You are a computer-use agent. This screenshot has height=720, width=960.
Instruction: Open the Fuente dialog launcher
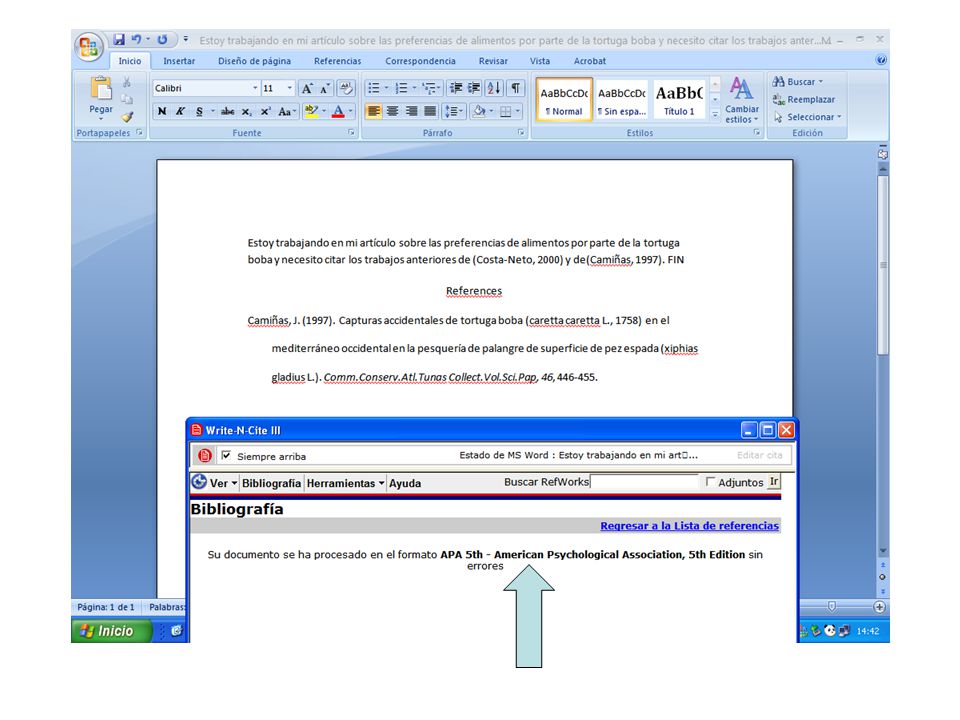coord(351,132)
